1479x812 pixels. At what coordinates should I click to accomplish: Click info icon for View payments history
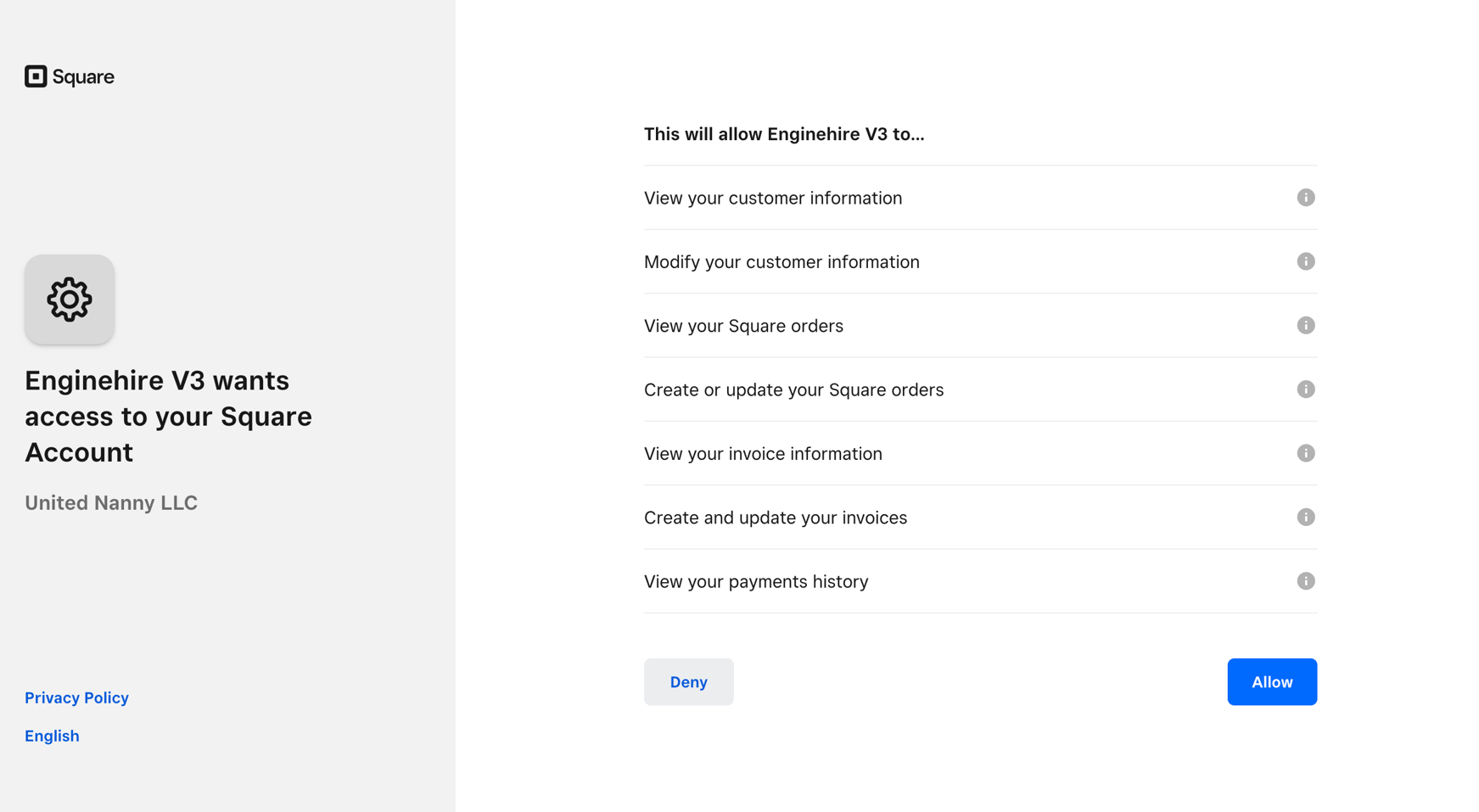[1305, 581]
